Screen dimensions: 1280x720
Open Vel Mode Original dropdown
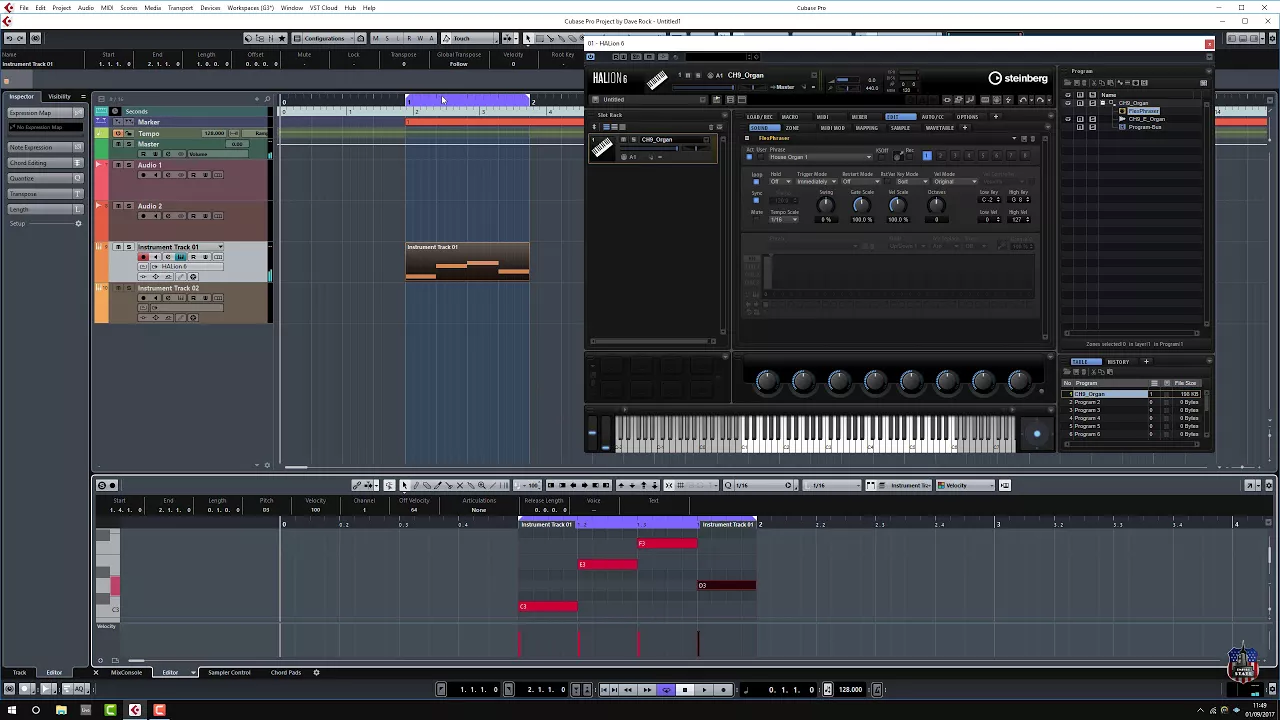(955, 181)
